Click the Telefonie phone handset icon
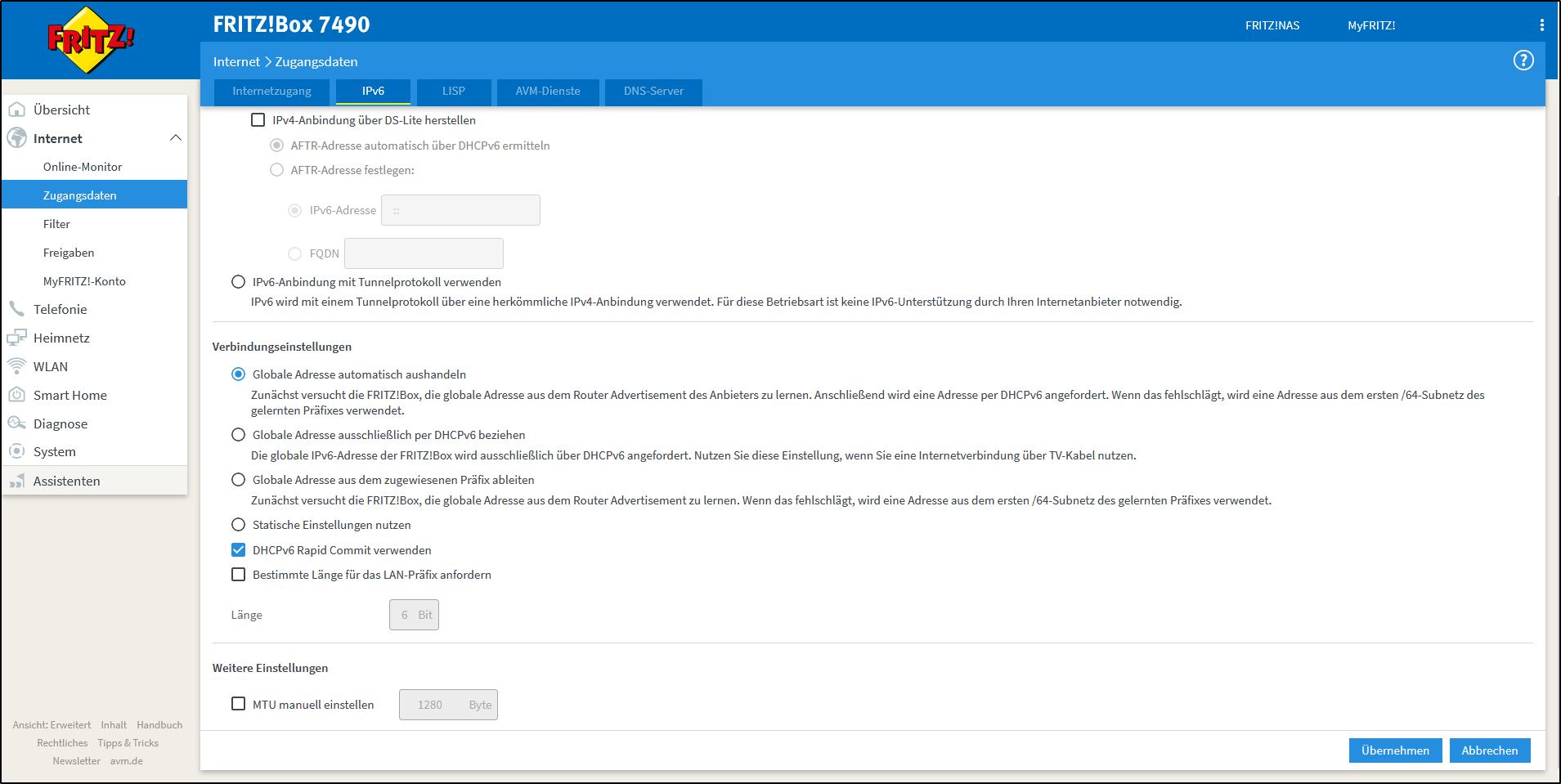Viewport: 1561px width, 784px height. [16, 309]
